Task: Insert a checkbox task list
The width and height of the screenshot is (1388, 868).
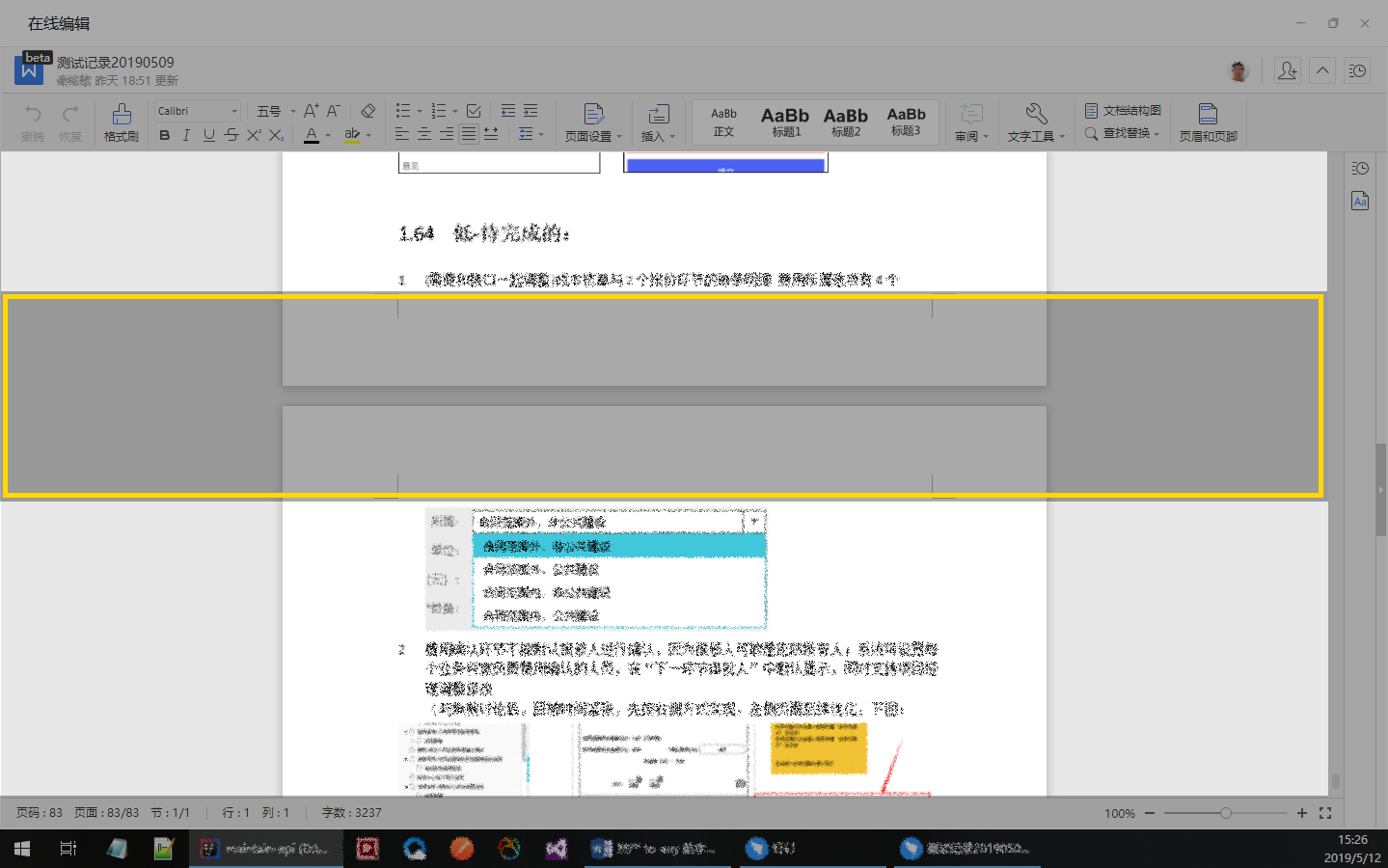Action: pos(474,111)
